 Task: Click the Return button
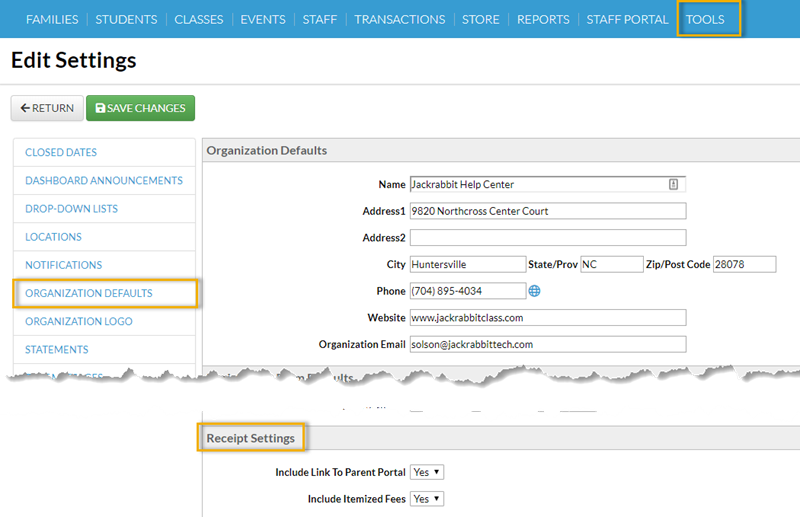[x=47, y=108]
